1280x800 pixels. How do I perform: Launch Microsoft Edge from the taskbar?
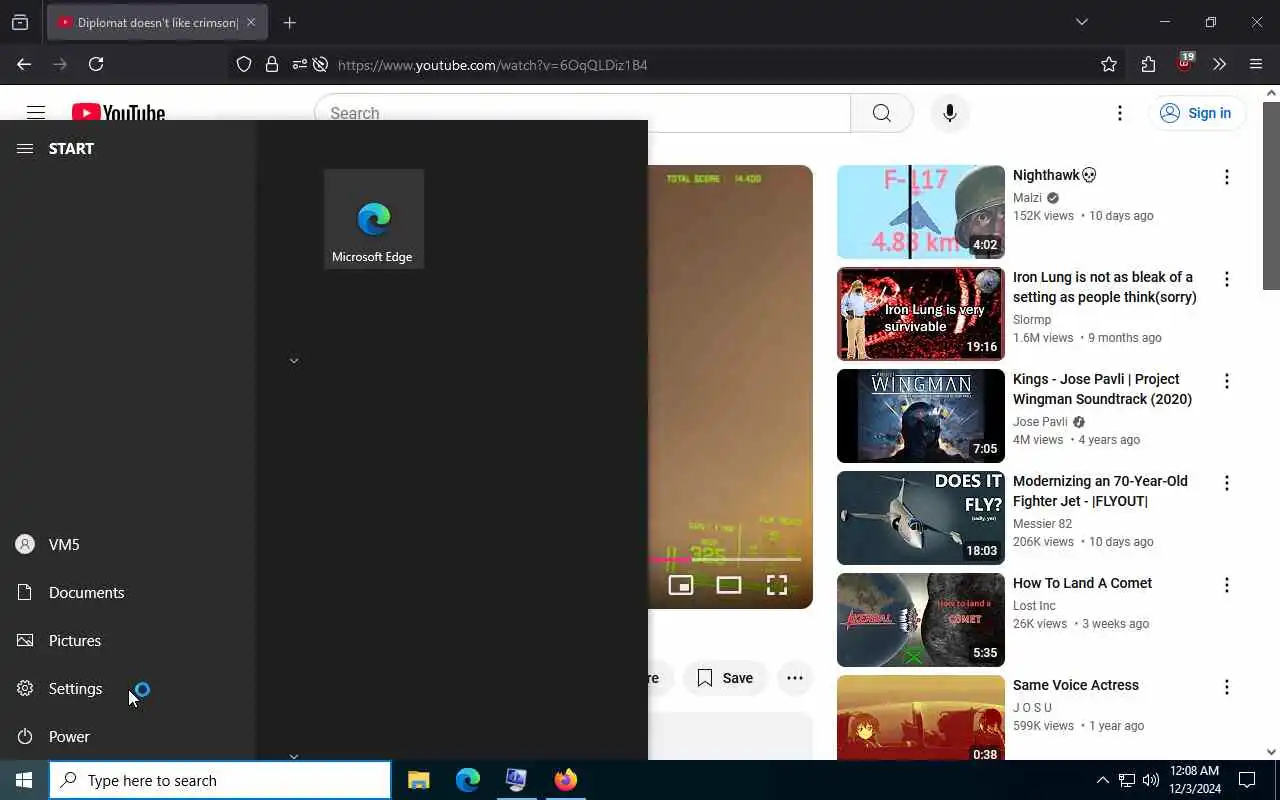pyautogui.click(x=468, y=780)
